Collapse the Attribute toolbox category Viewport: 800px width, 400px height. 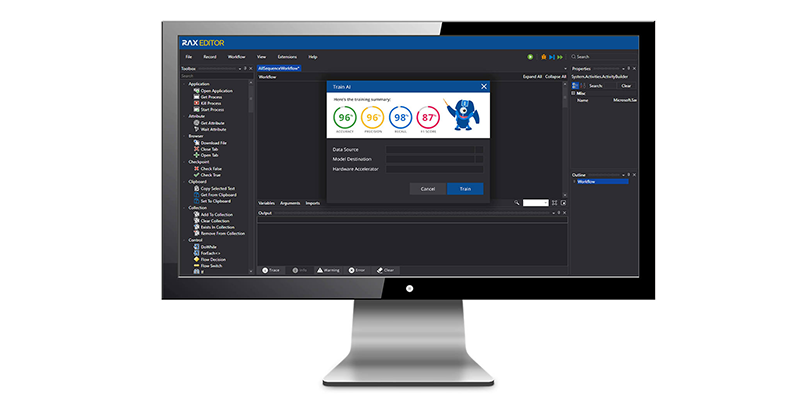pyautogui.click(x=184, y=116)
